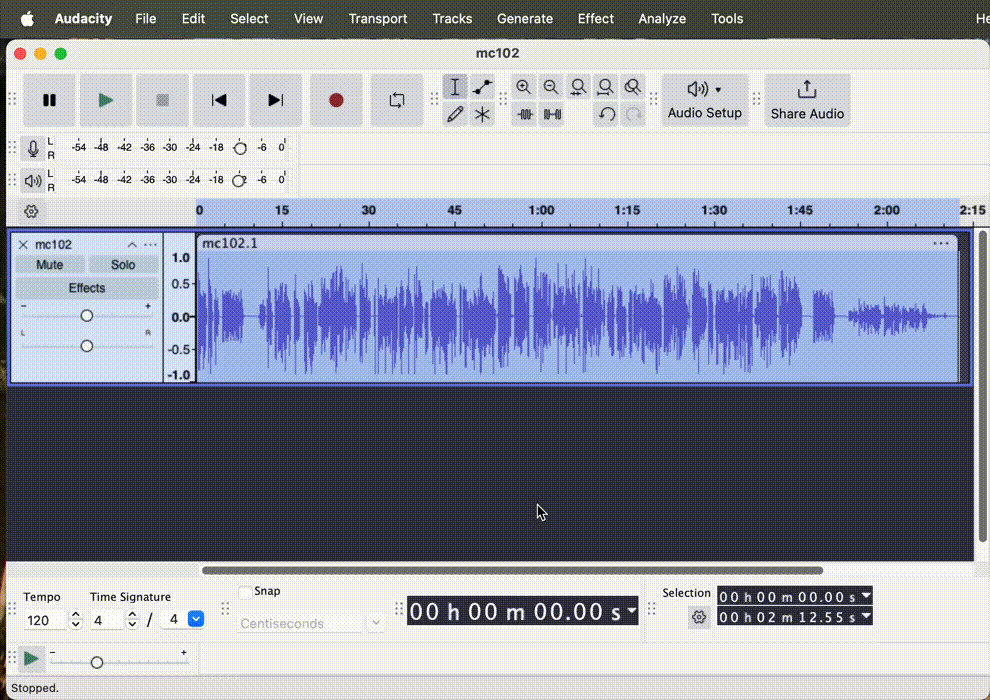Screen dimensions: 990x700
Task: Click the time signature numerator stepper
Action: coord(132,619)
